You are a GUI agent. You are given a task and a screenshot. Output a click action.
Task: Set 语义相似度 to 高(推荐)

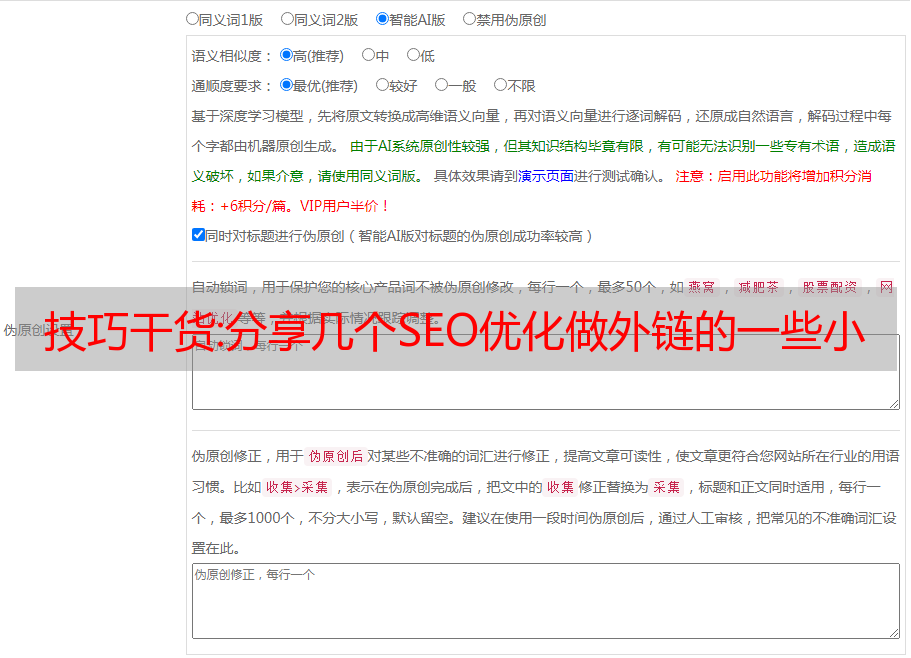[286, 55]
